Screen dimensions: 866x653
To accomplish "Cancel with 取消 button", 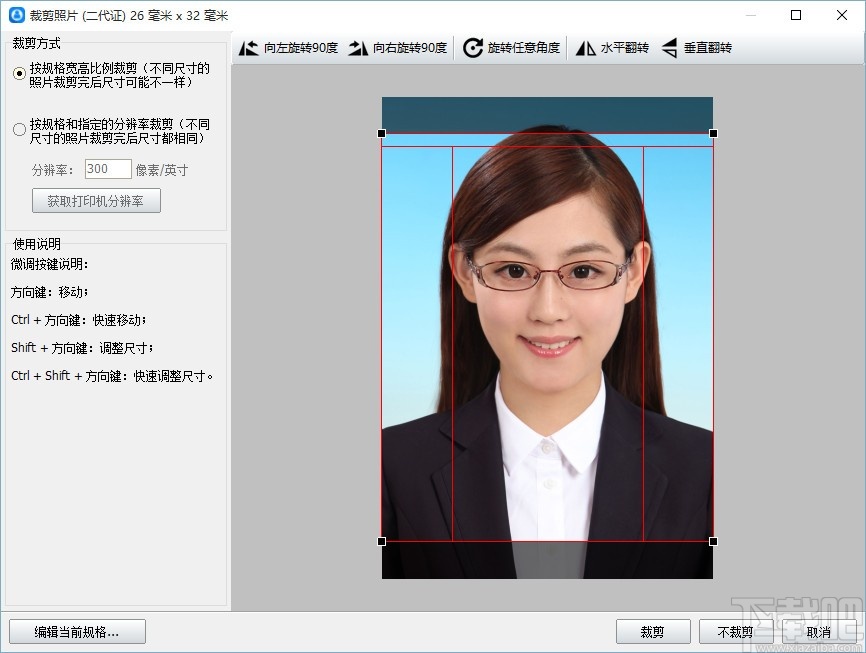I will coord(819,631).
